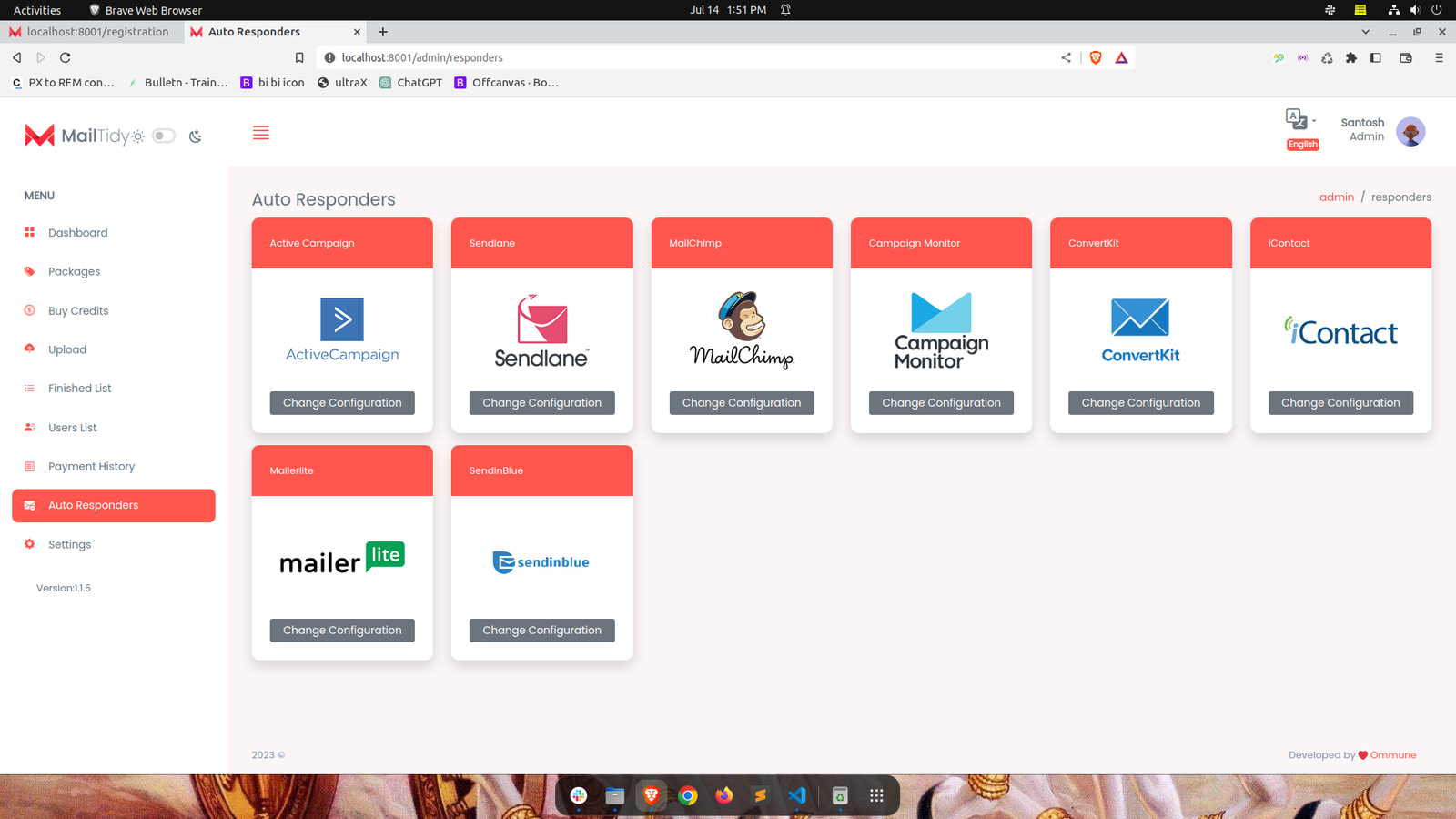Click the MailChimp monkey logo

click(742, 329)
